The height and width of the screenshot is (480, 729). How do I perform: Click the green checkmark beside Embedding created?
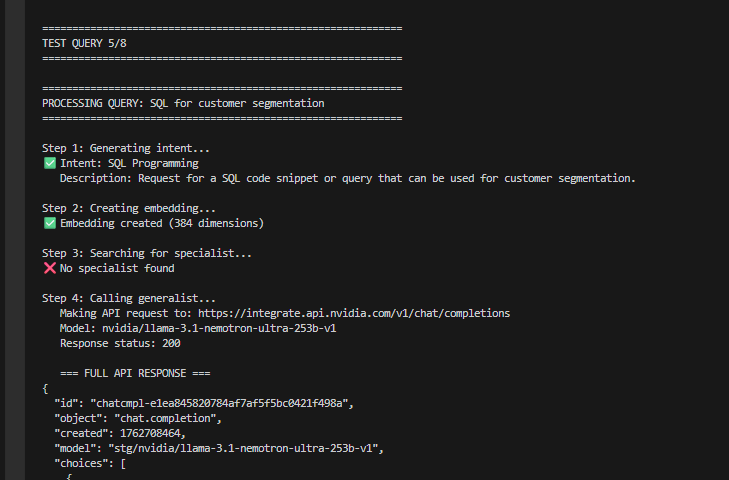pyautogui.click(x=50, y=223)
